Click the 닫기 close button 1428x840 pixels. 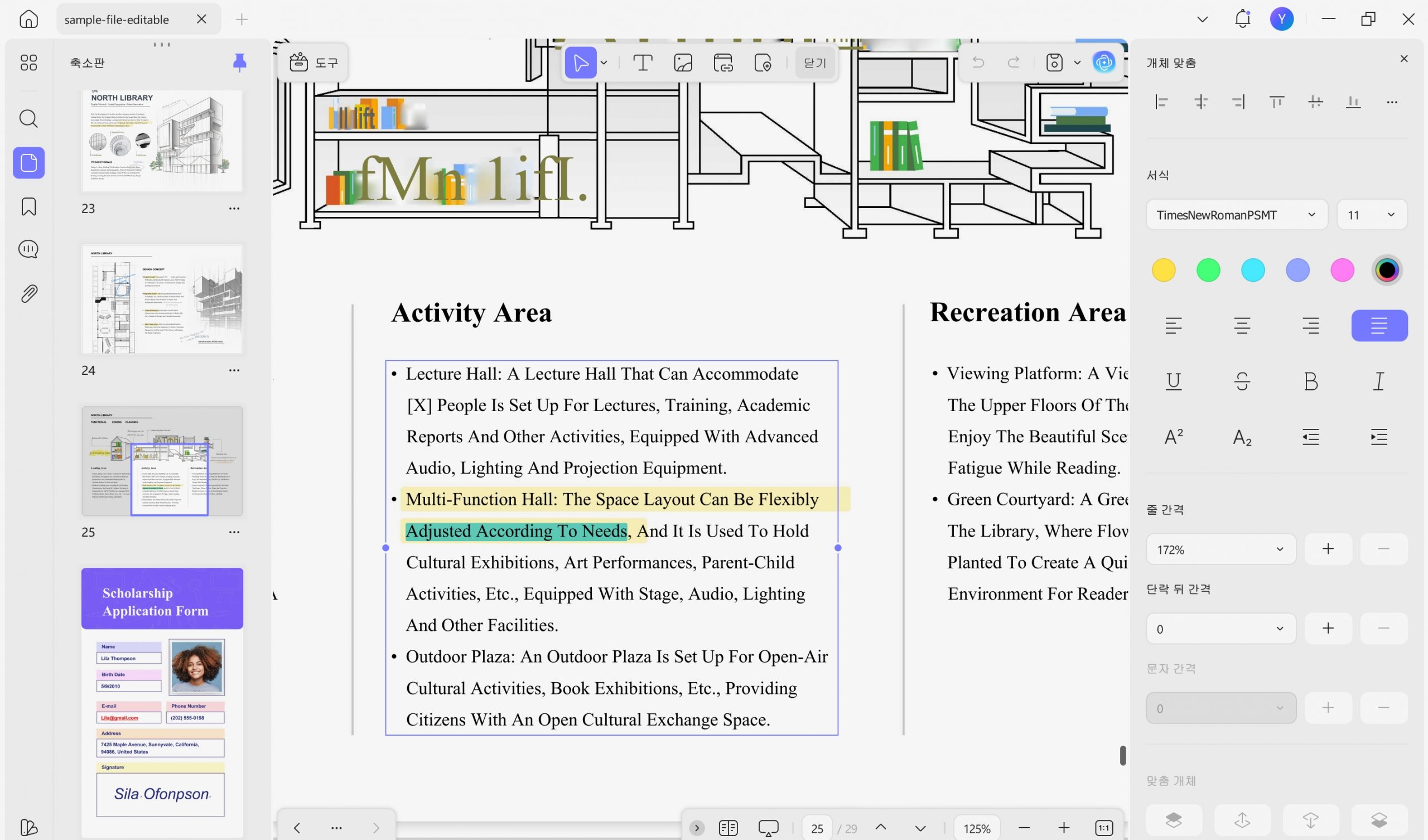(814, 63)
